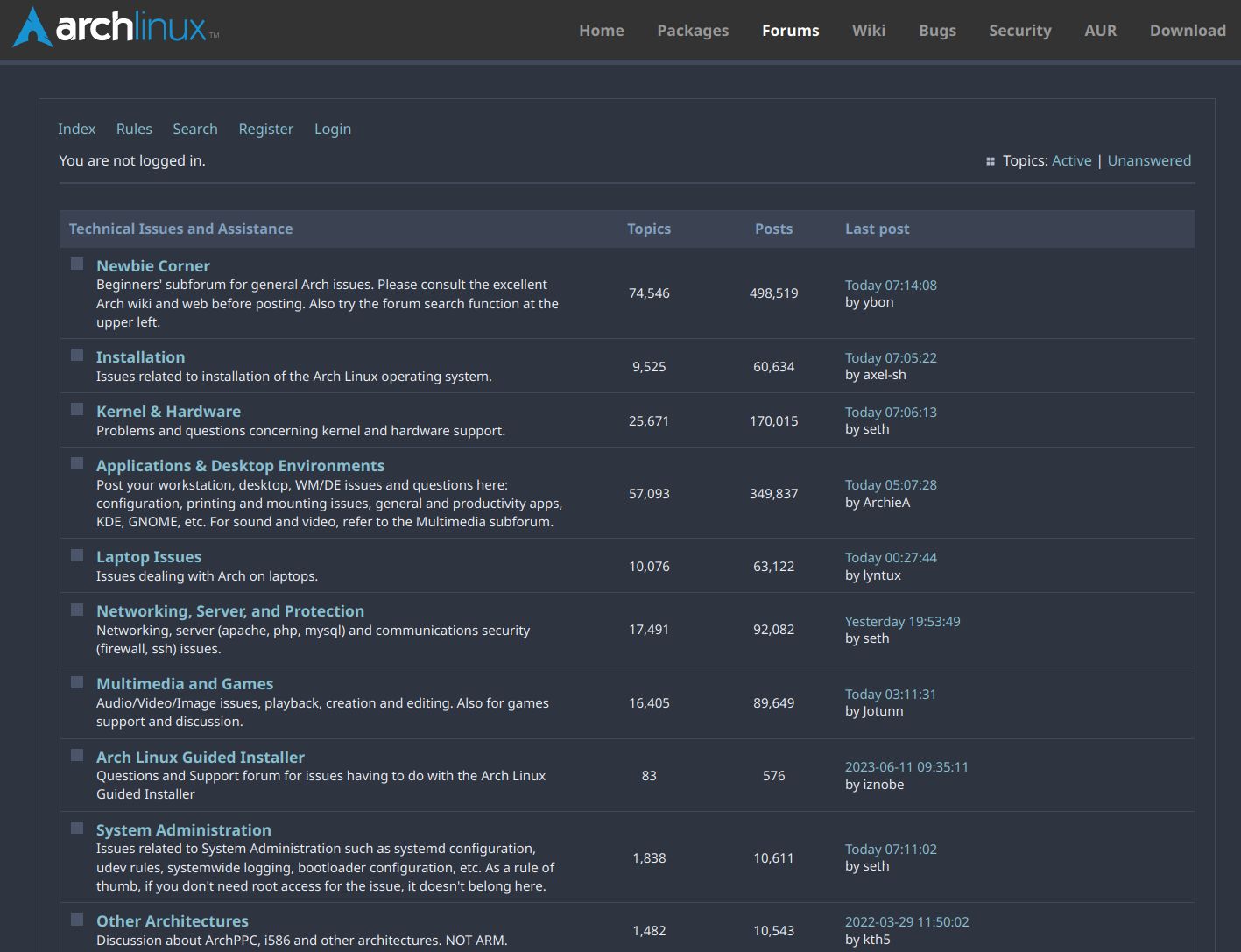Open the Arch Linux Guided Installer forum
Screen dimensions: 1241x952
pyautogui.click(x=201, y=757)
